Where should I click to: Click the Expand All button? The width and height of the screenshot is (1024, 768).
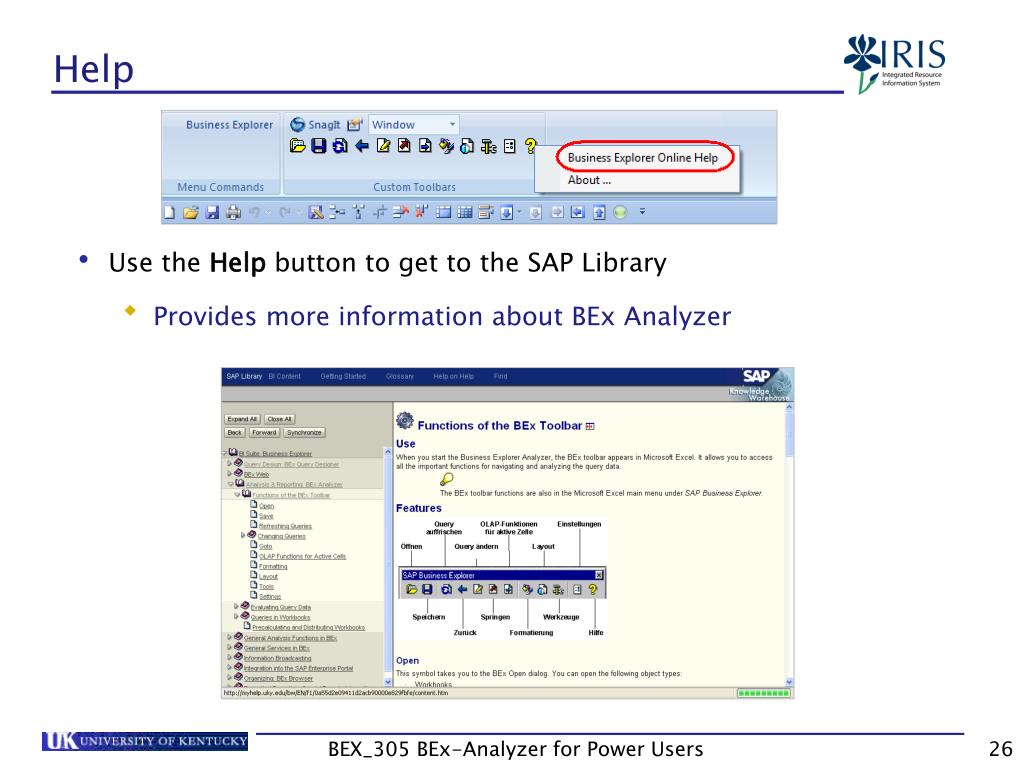point(242,419)
